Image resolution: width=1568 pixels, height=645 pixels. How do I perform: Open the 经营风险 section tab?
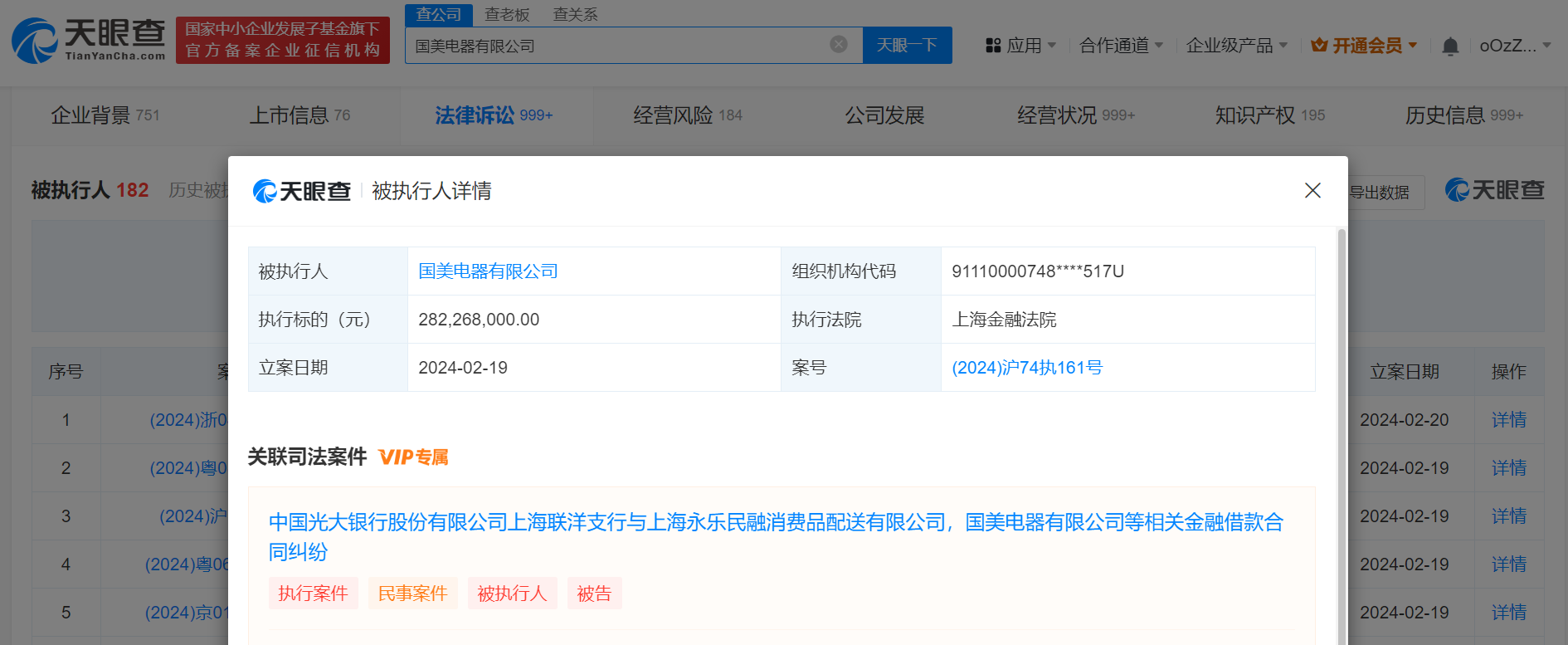(x=687, y=115)
